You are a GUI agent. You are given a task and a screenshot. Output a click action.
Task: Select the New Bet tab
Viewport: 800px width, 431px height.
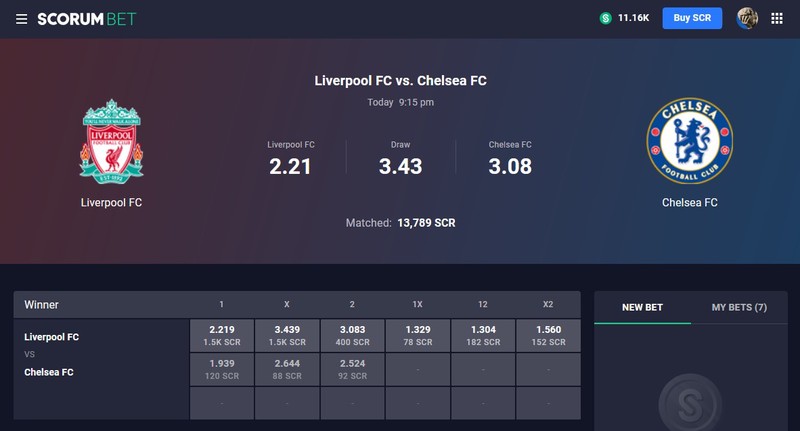pos(642,308)
